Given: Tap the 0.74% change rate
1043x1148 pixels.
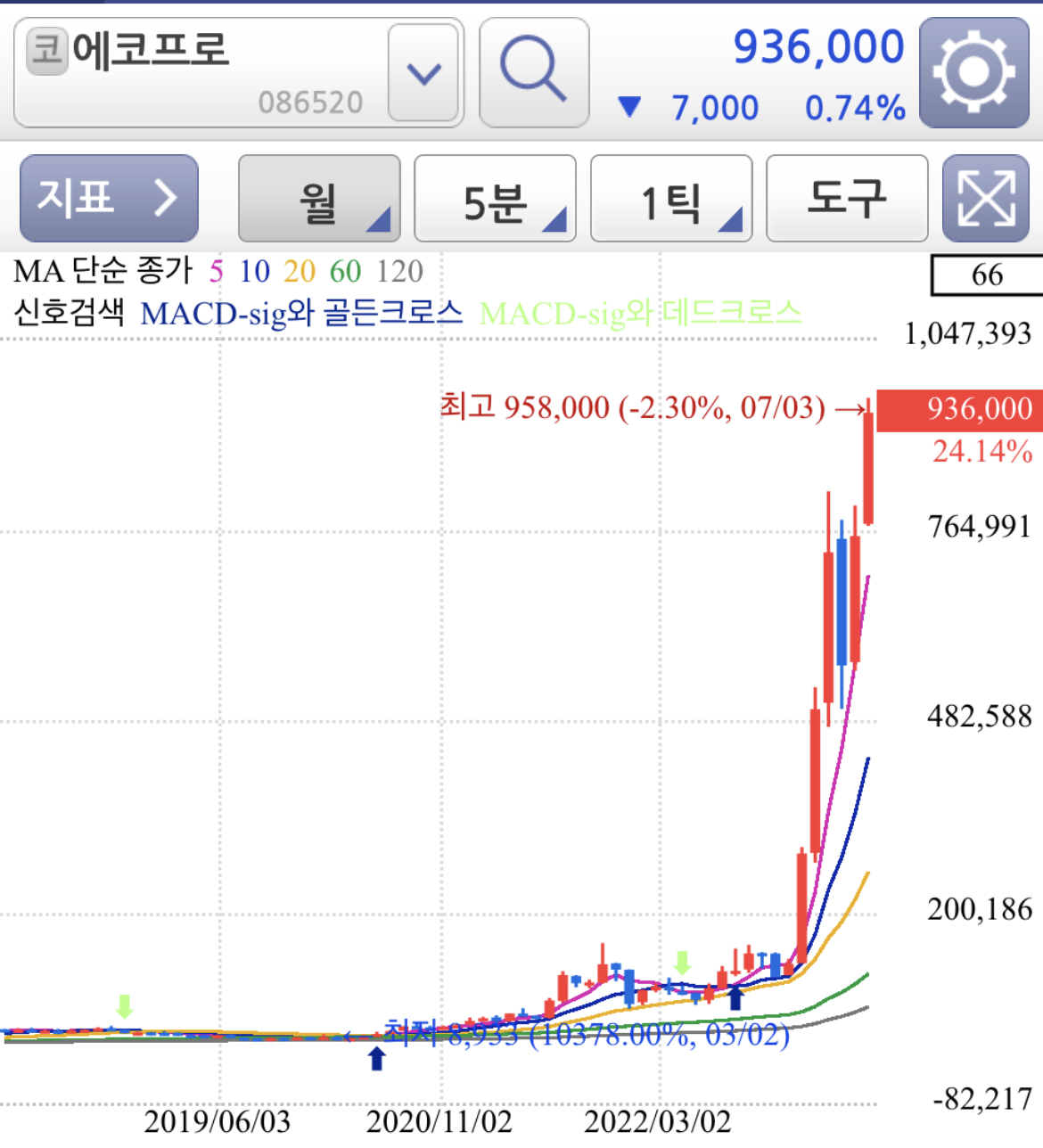Looking at the screenshot, I should [x=855, y=108].
